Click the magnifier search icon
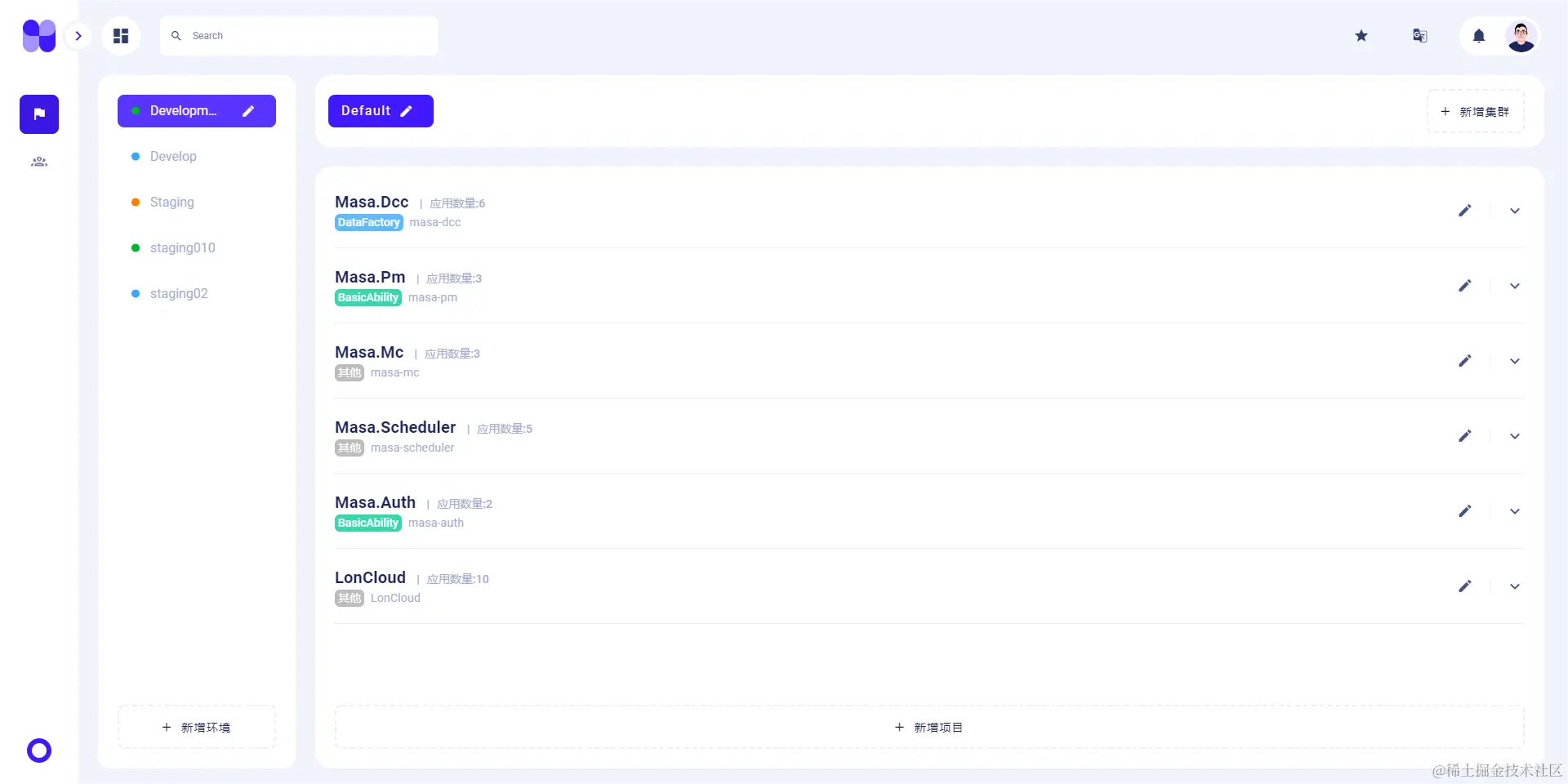This screenshot has width=1568, height=784. click(x=176, y=36)
